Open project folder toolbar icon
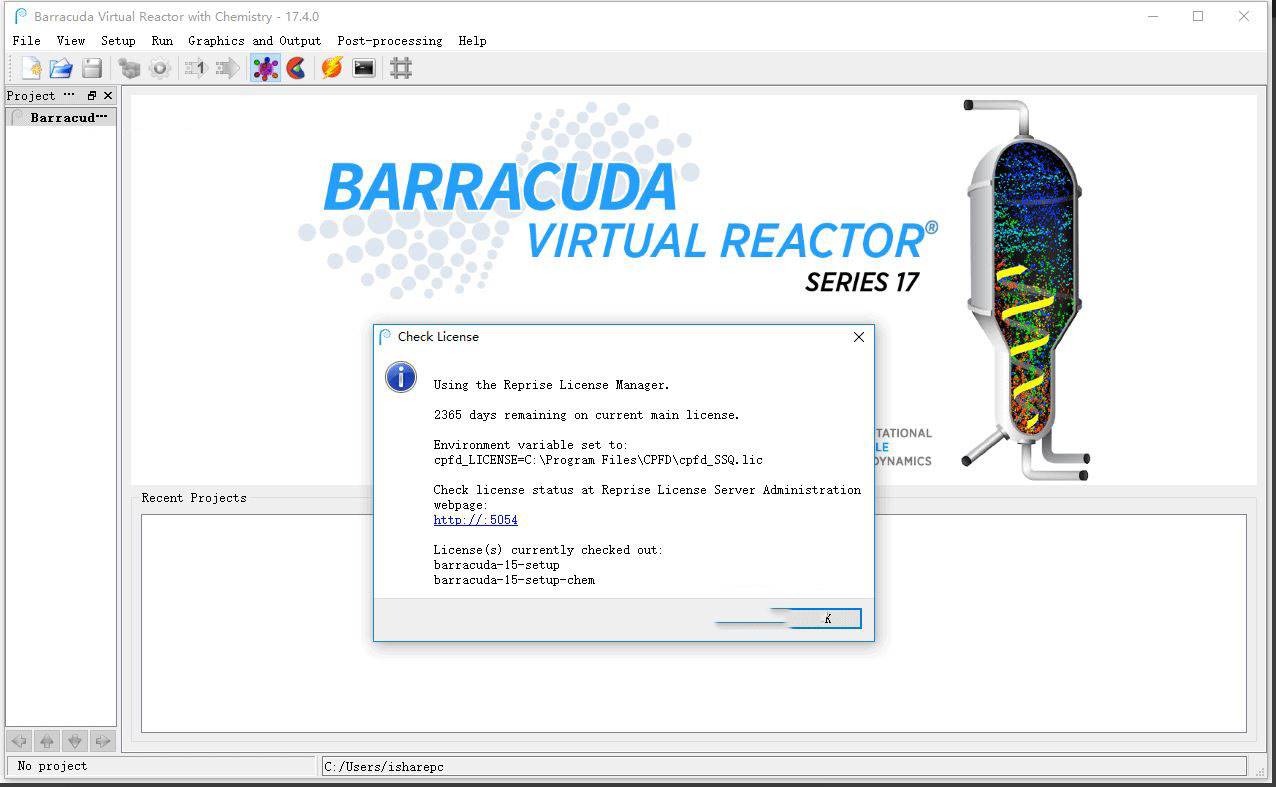This screenshot has width=1276, height=787. [61, 68]
